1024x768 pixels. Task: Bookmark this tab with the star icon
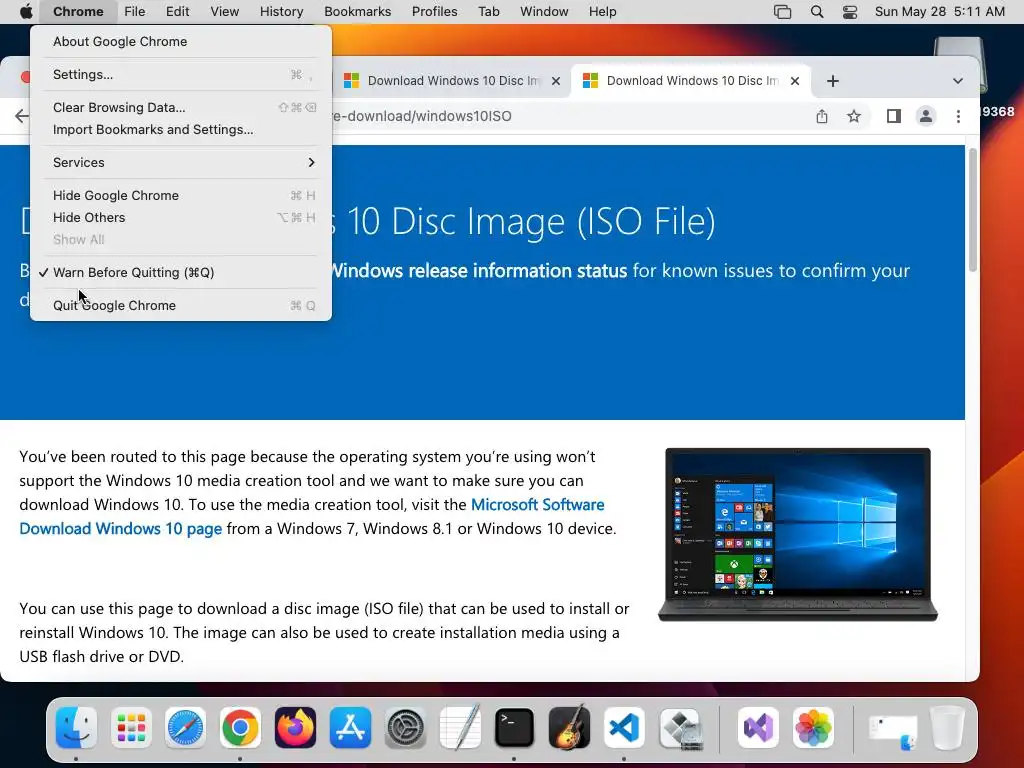coord(854,116)
